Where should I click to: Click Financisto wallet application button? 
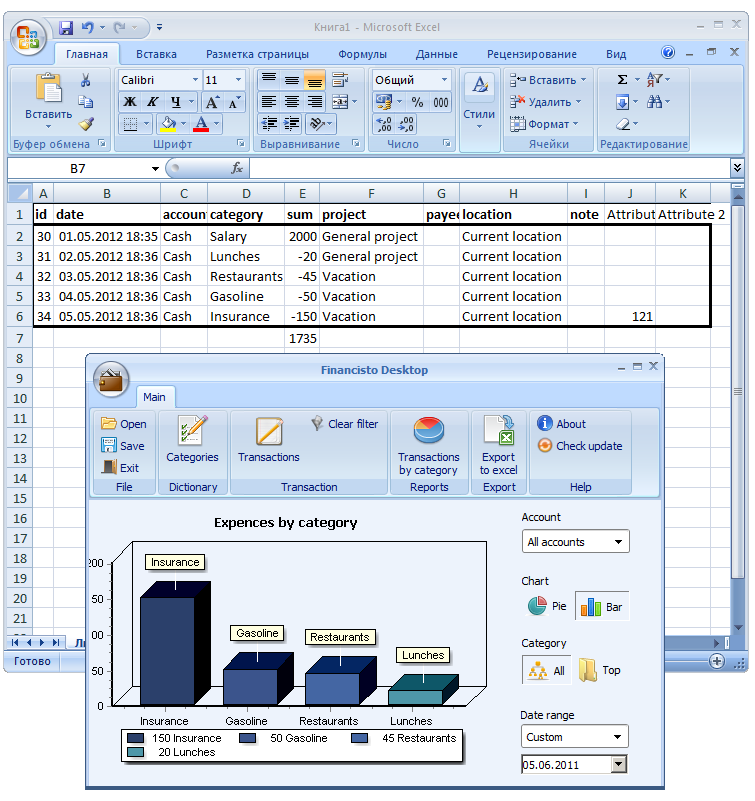111,379
